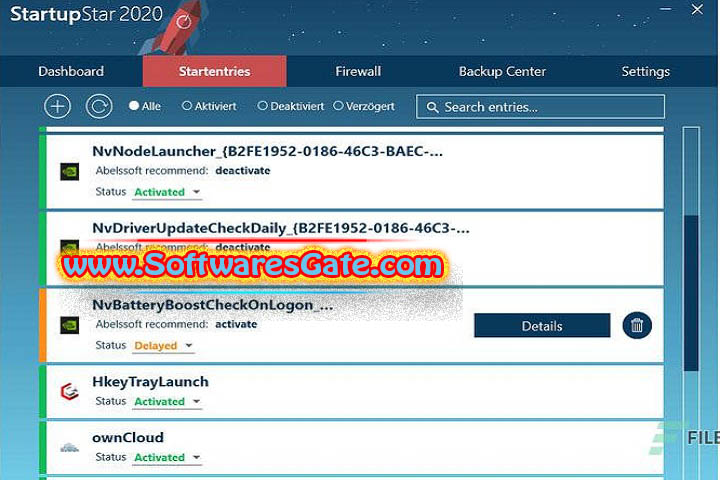Switch to the Startentries tab
The width and height of the screenshot is (720, 480).
(214, 72)
